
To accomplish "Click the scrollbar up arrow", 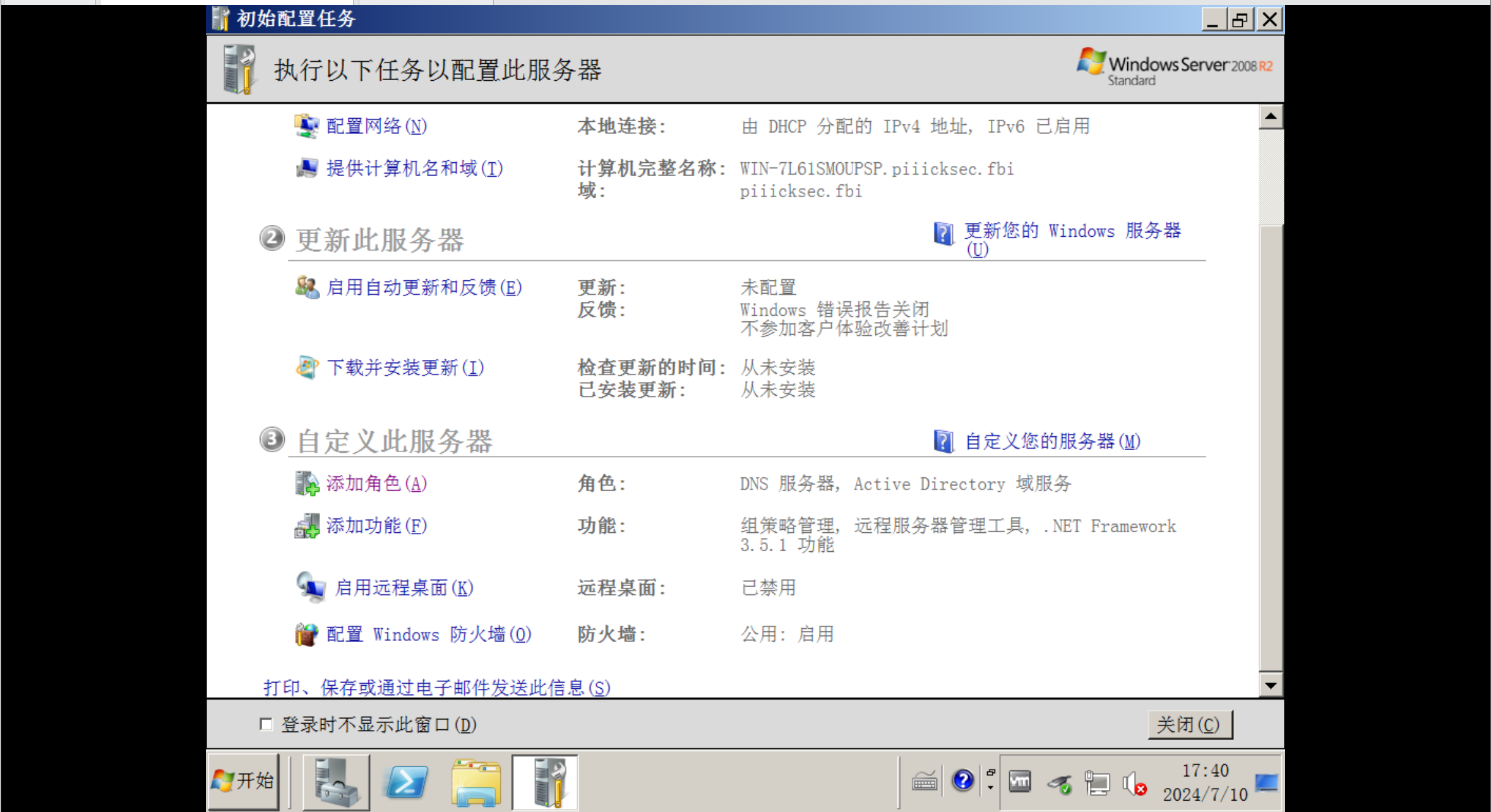I will tap(1271, 117).
